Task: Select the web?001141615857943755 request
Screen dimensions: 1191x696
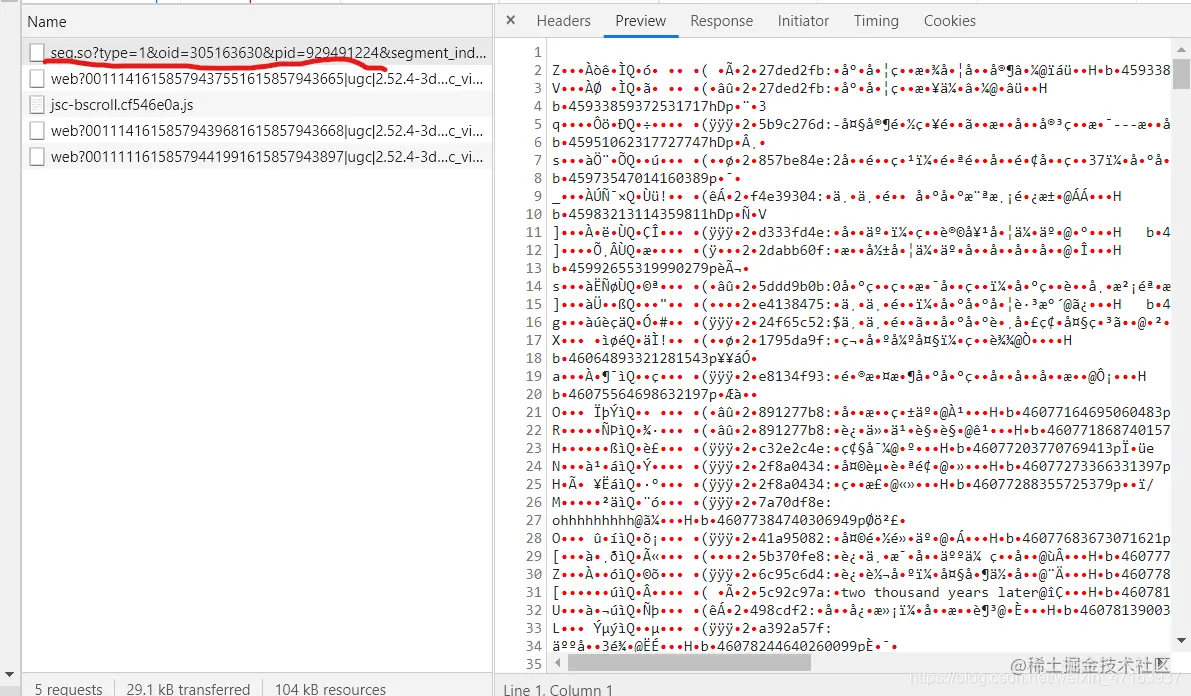Action: tap(257, 78)
